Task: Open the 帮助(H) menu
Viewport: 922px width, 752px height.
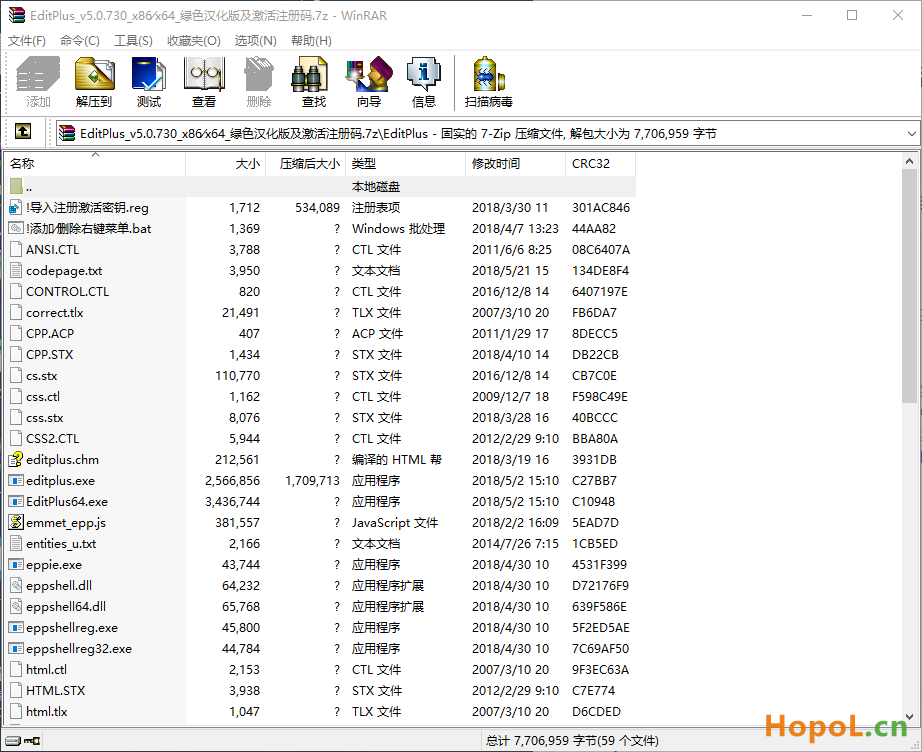Action: coord(312,41)
